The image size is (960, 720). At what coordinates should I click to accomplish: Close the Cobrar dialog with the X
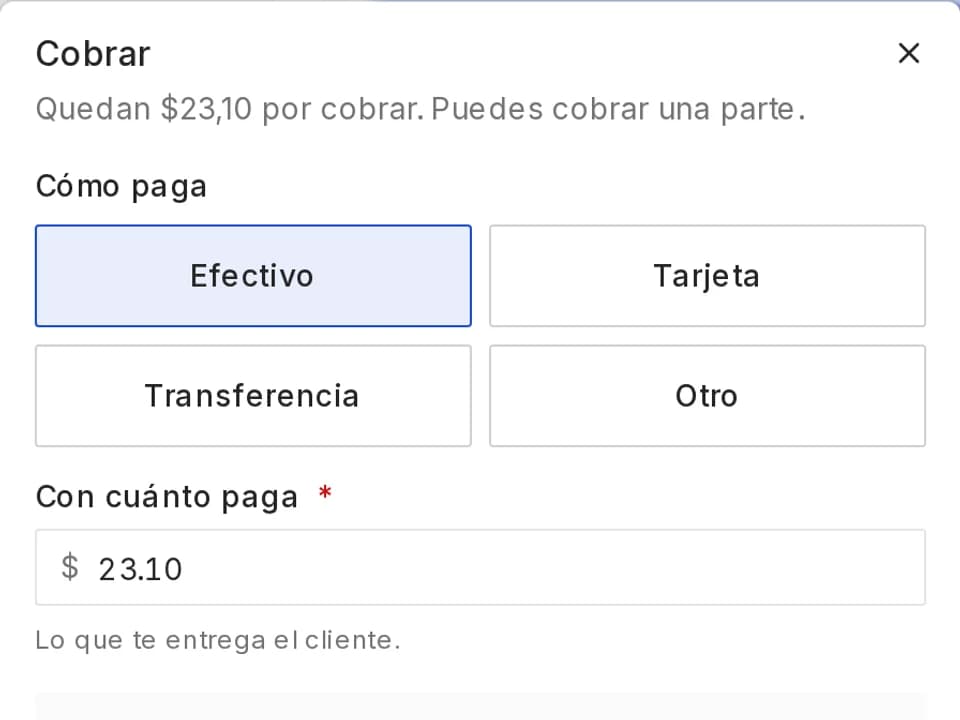pos(909,53)
